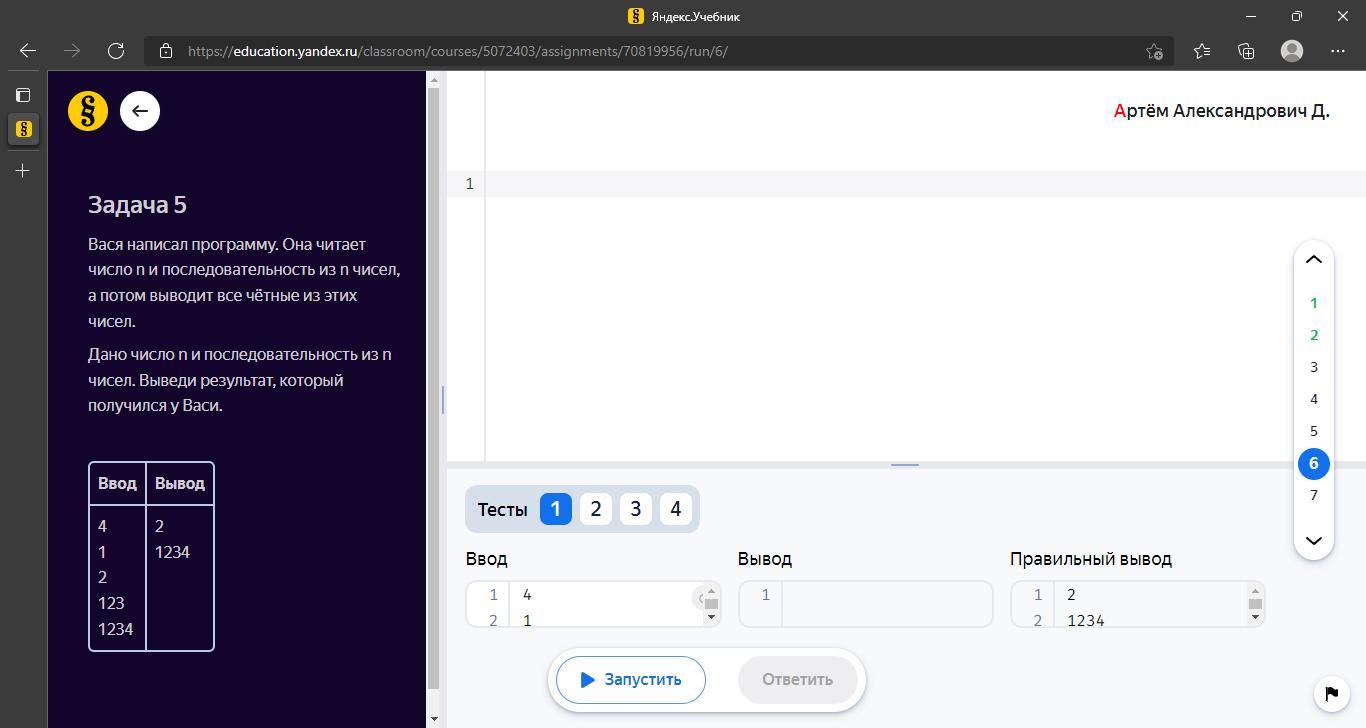Viewport: 1366px width, 728px height.
Task: Switch to task number 3 in the navigator
Action: (1314, 367)
